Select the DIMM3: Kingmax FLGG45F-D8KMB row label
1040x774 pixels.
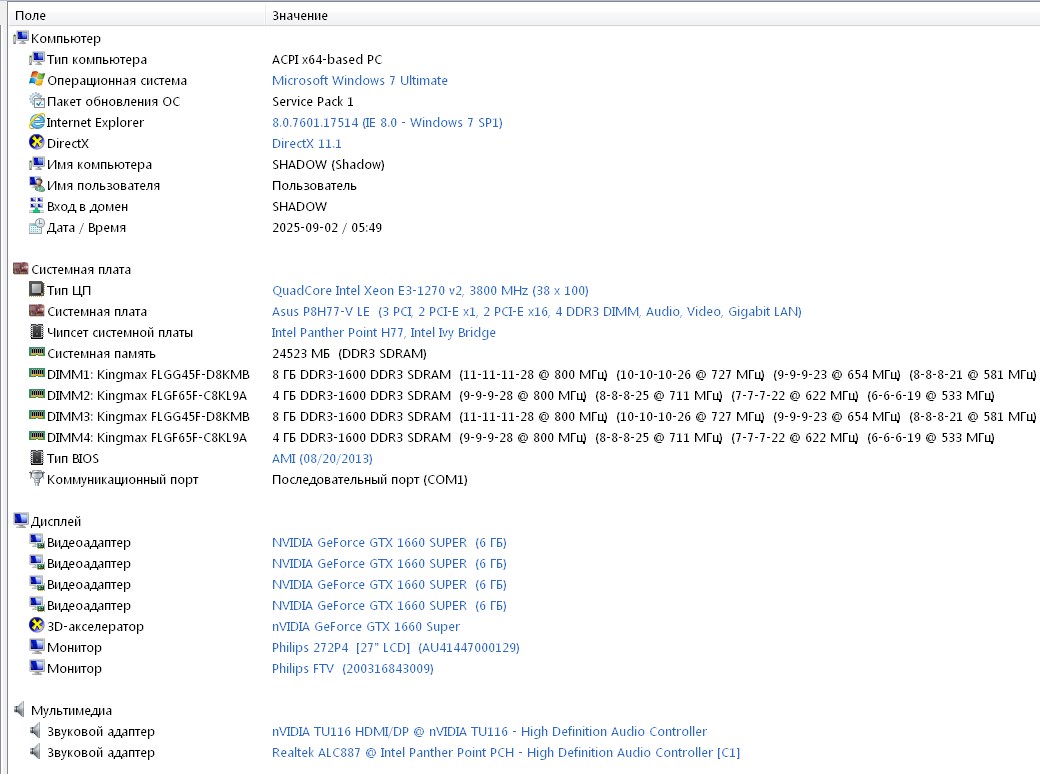point(148,417)
